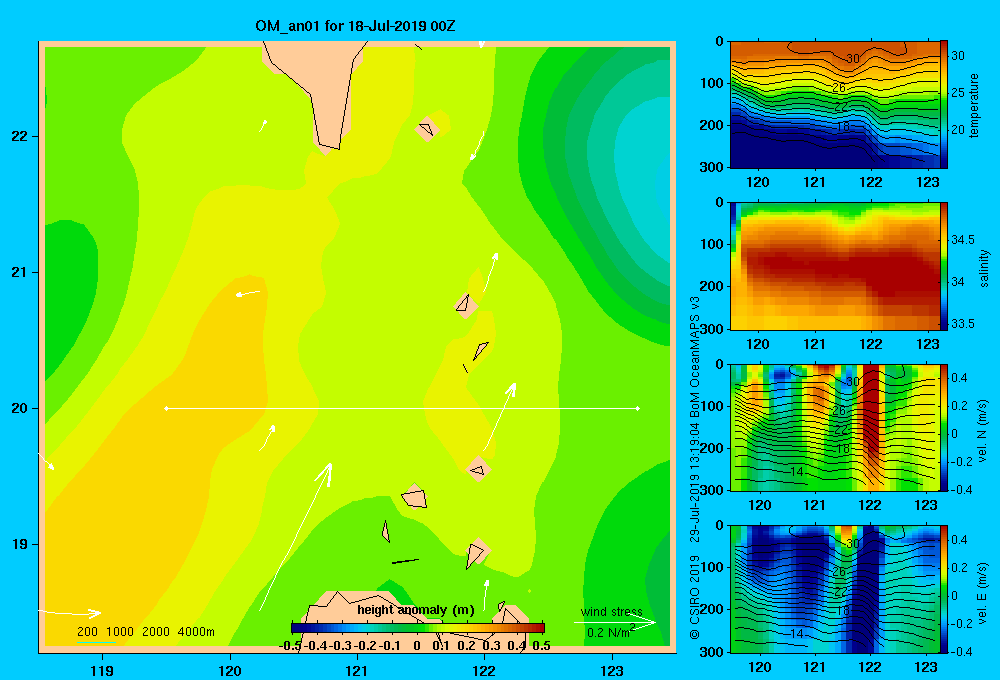Select the 'height anomaly (m)' label
The image size is (1000, 680).
click(416, 610)
